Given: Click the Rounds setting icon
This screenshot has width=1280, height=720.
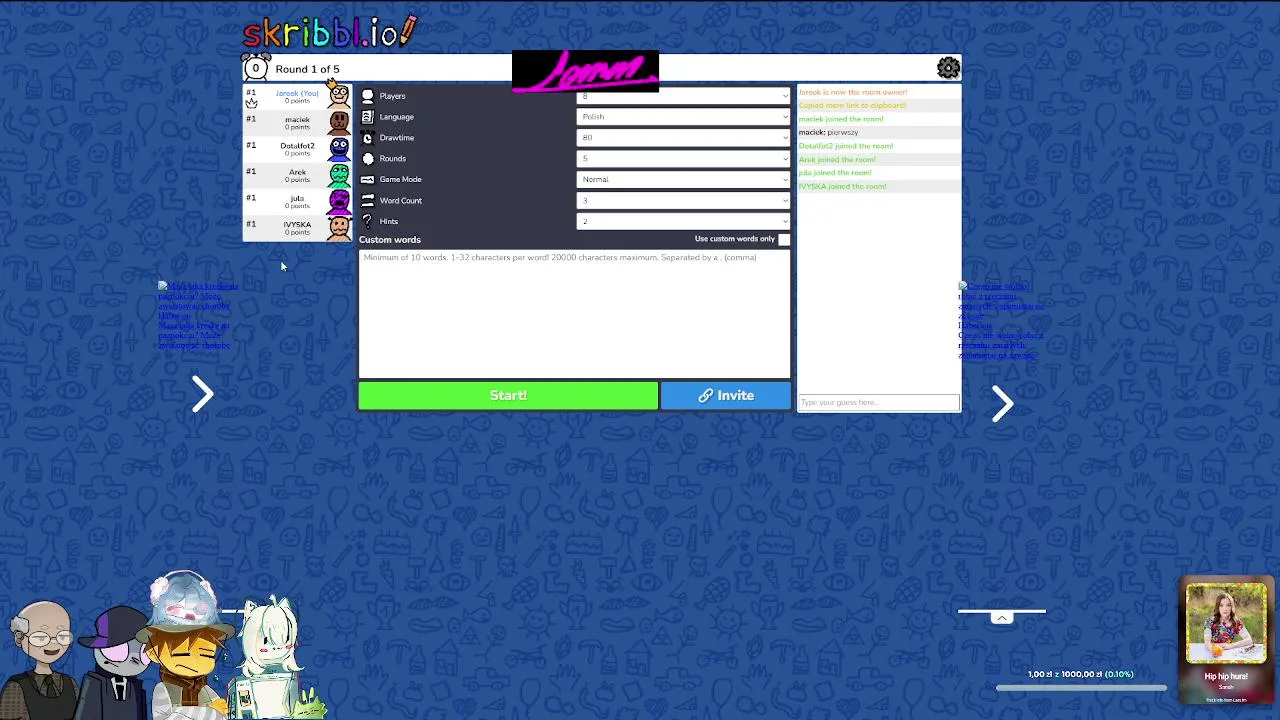Looking at the screenshot, I should pos(367,159).
